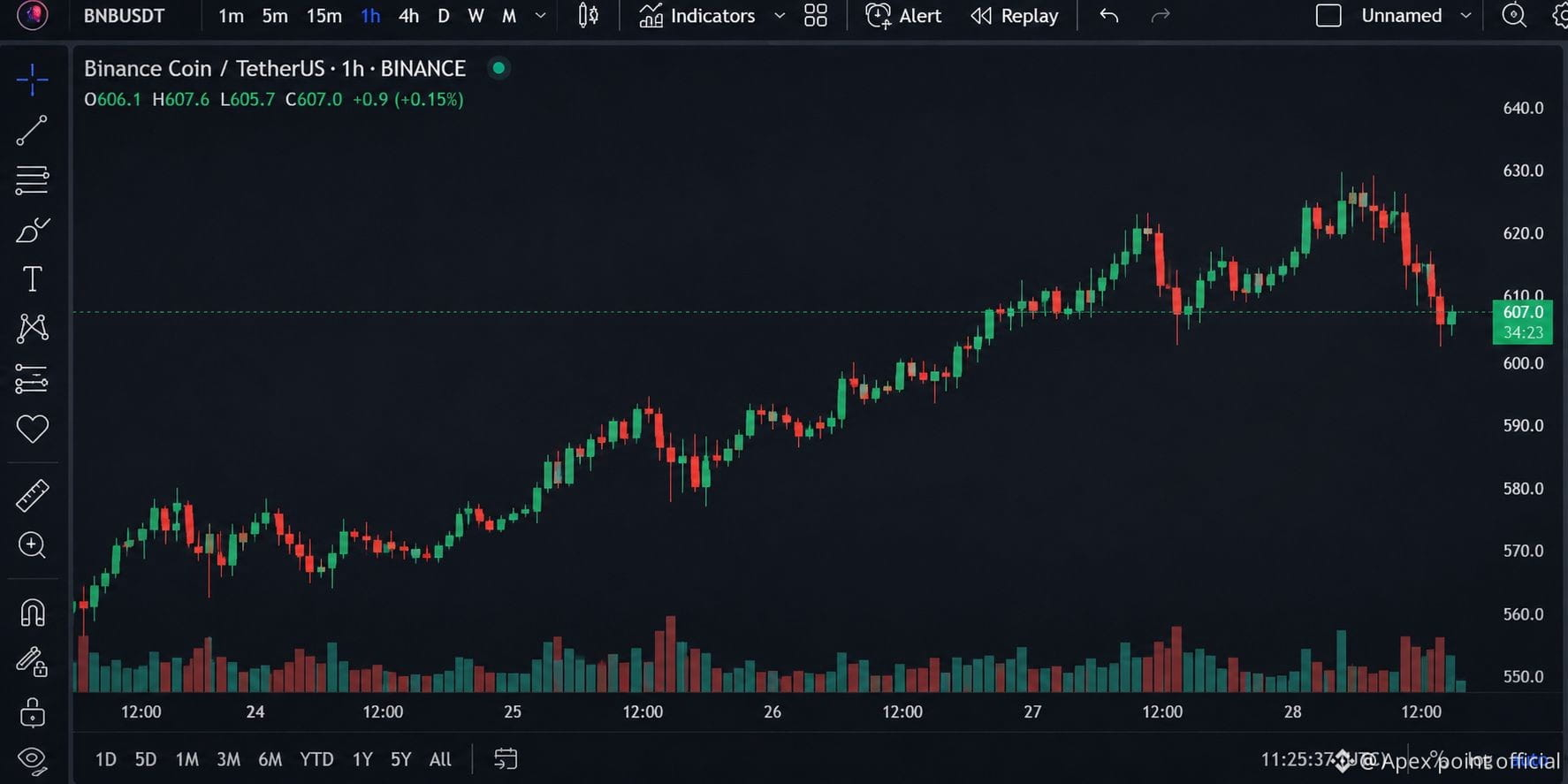The image size is (1568, 784).
Task: Select the text annotation tool
Action: pyautogui.click(x=32, y=279)
